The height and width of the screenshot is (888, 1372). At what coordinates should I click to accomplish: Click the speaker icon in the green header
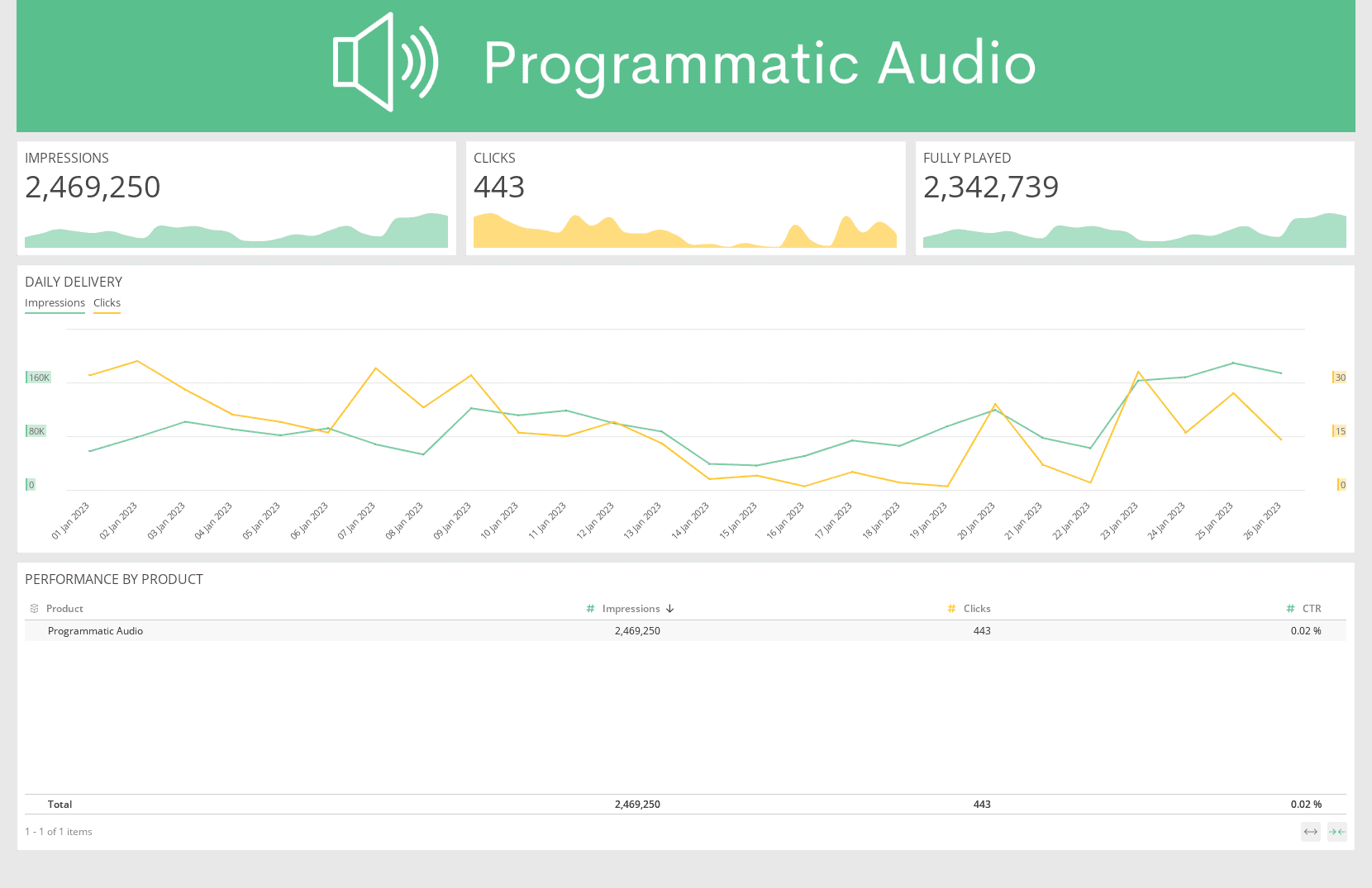click(385, 62)
